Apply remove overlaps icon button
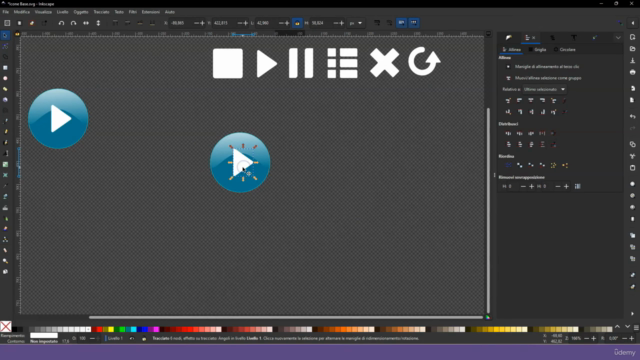The image size is (640, 360). click(x=578, y=187)
